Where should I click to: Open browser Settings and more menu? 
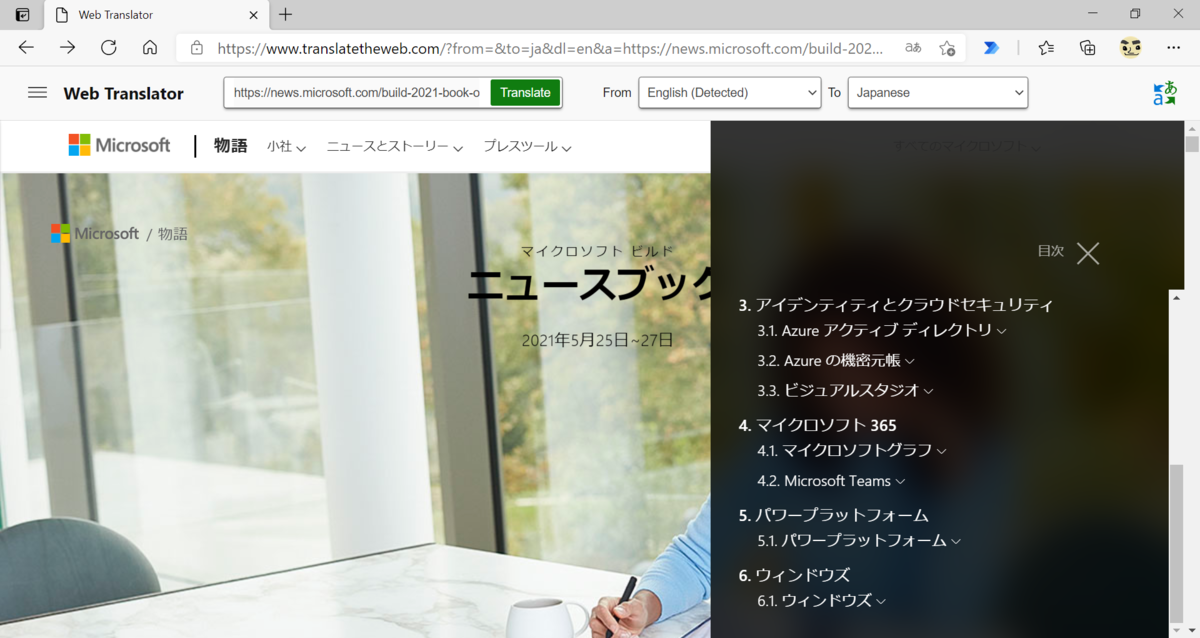click(x=1173, y=48)
